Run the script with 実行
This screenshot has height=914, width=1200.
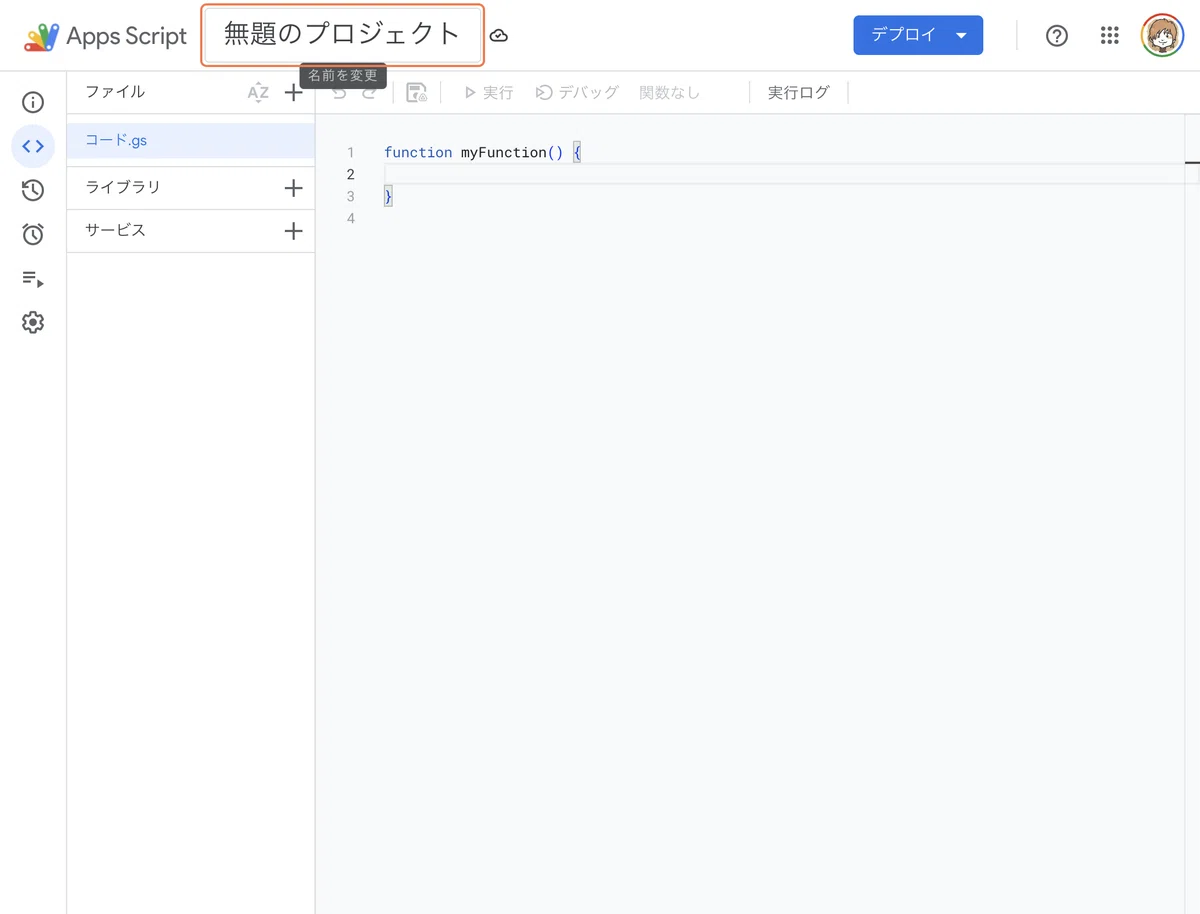488,93
